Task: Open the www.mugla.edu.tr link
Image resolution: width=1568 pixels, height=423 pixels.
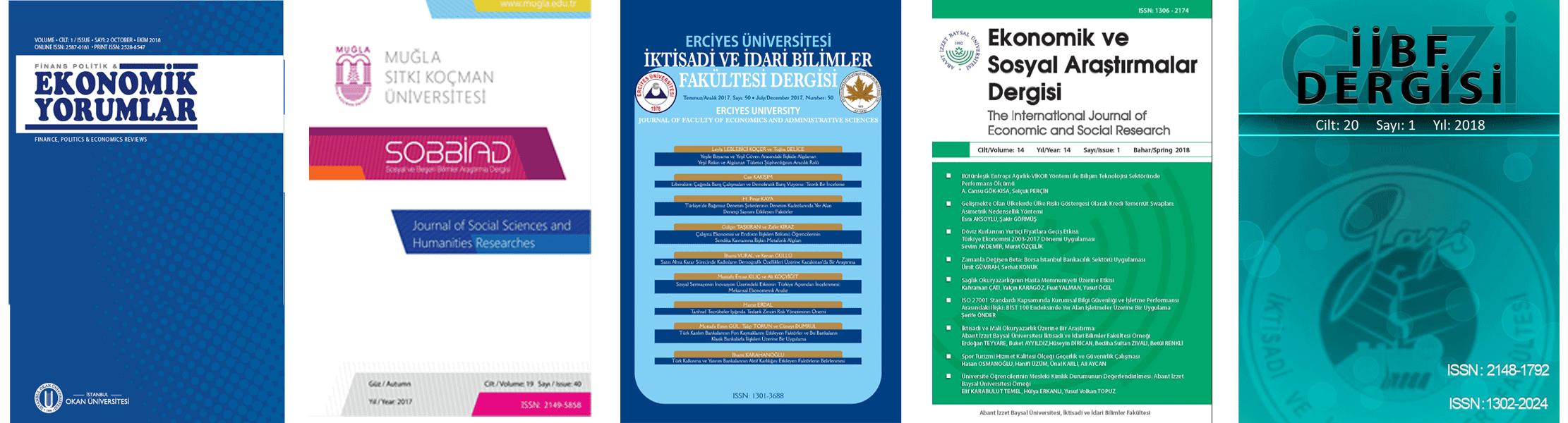Action: pyautogui.click(x=538, y=4)
